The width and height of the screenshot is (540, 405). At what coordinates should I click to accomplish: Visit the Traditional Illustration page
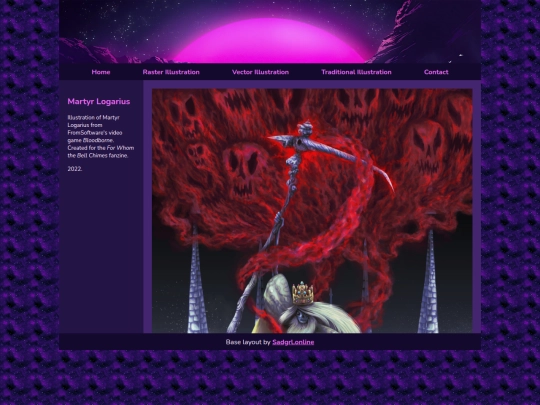click(x=356, y=72)
